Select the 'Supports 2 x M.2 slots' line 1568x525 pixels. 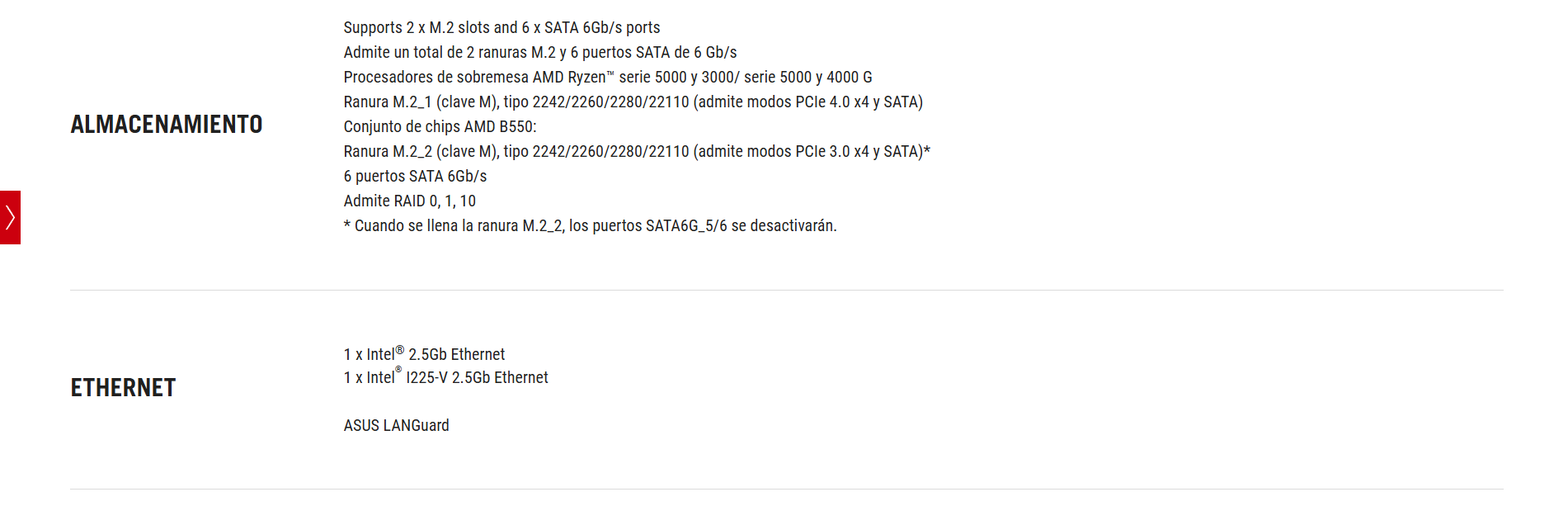click(x=501, y=28)
